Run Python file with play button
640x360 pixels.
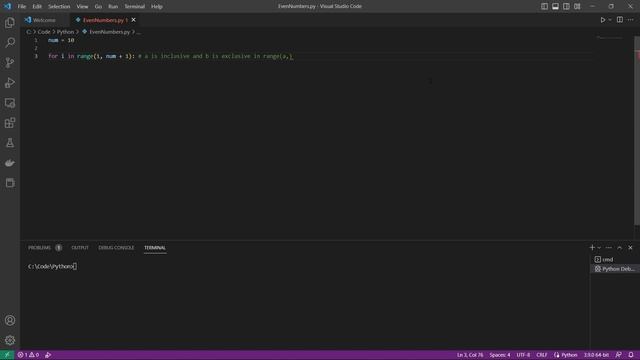[602, 20]
